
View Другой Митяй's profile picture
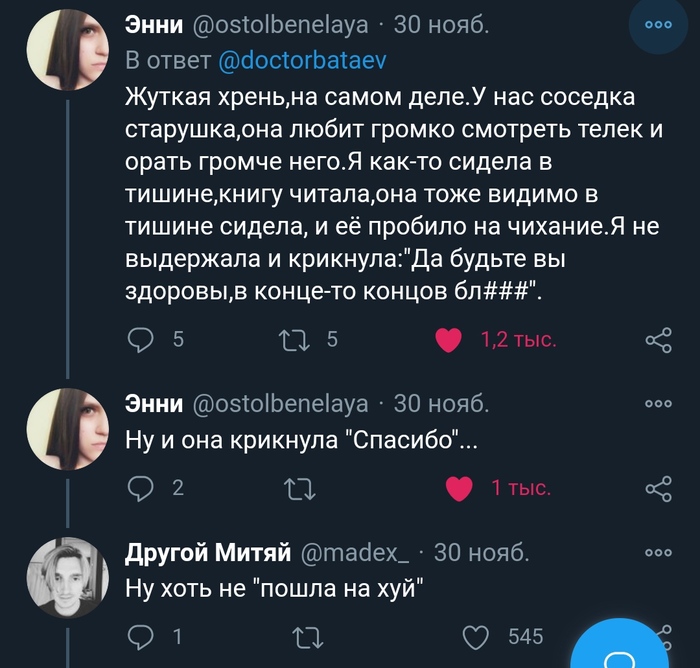[66, 580]
